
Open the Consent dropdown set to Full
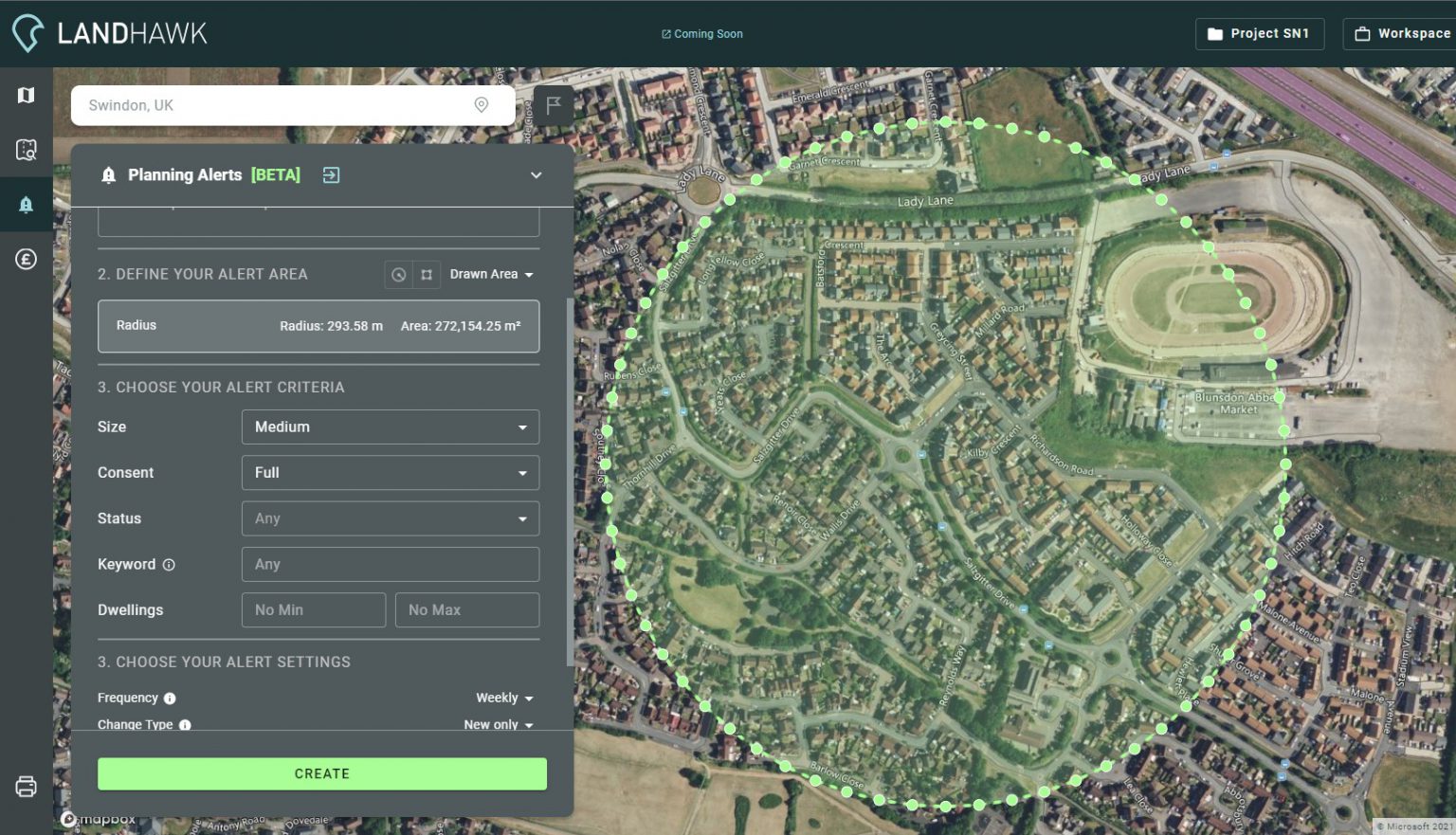(x=390, y=472)
